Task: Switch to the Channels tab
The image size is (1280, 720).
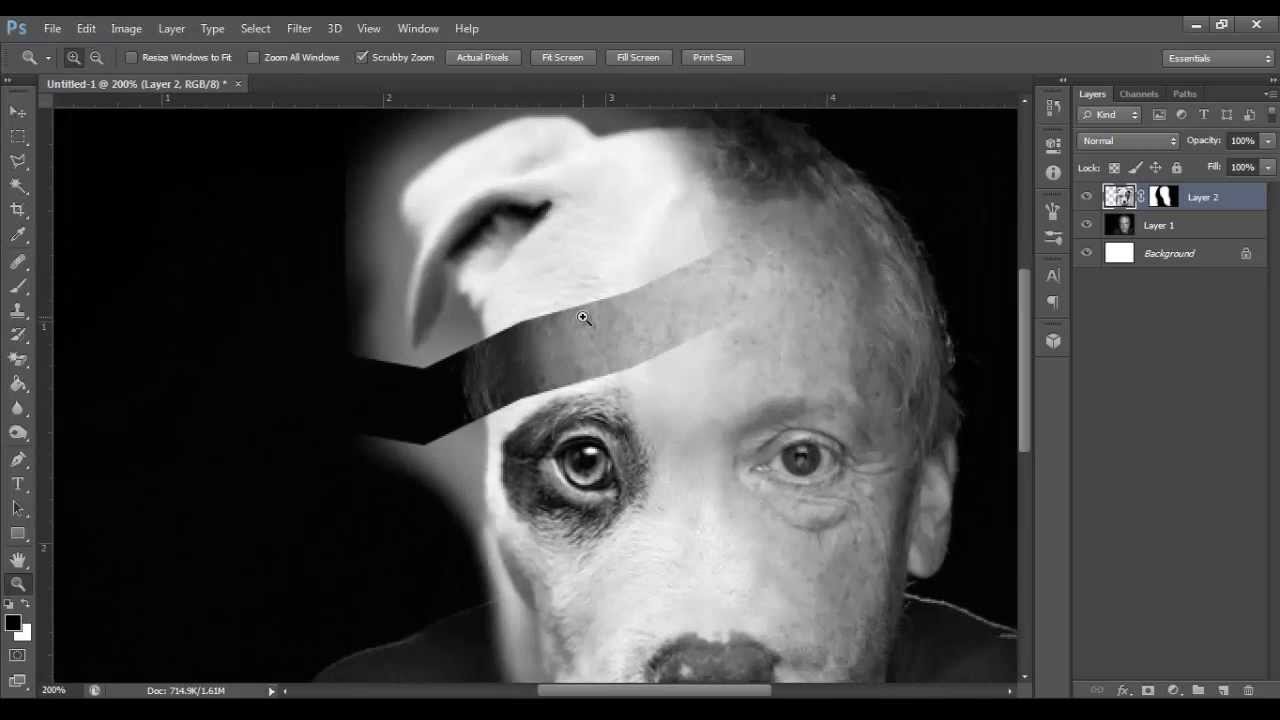Action: click(1138, 94)
